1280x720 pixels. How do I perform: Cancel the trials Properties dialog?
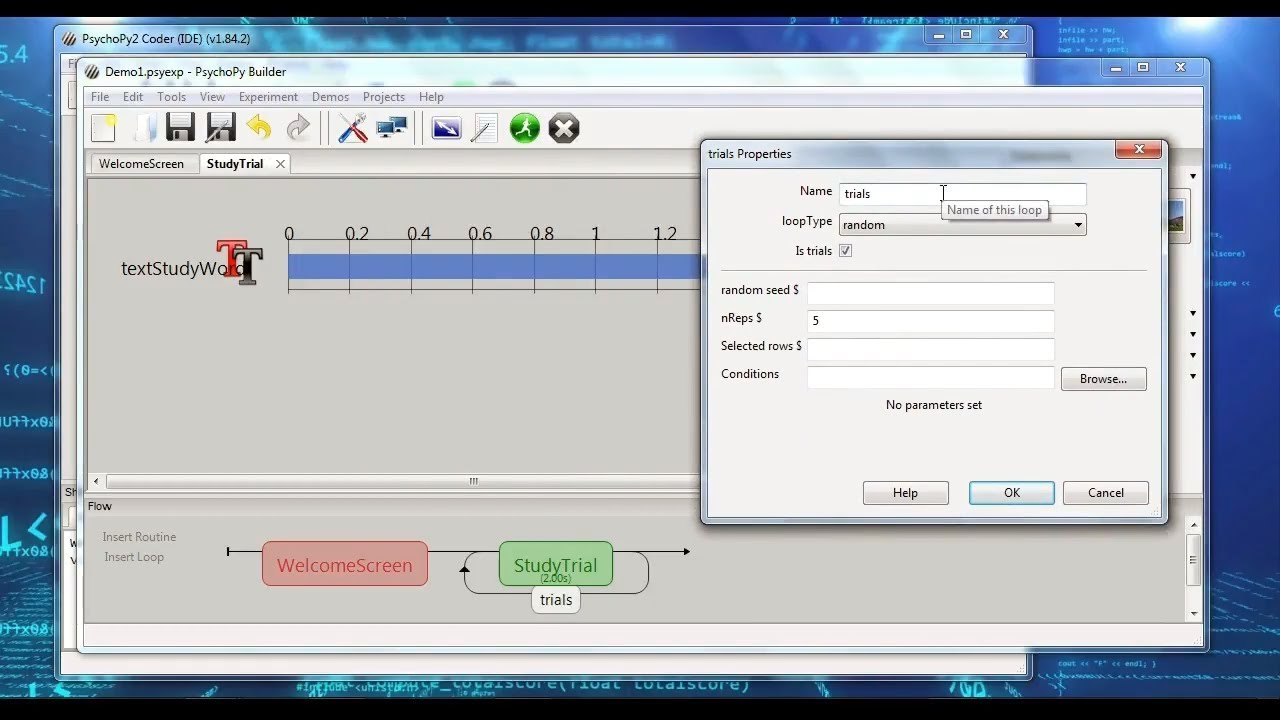coord(1105,493)
